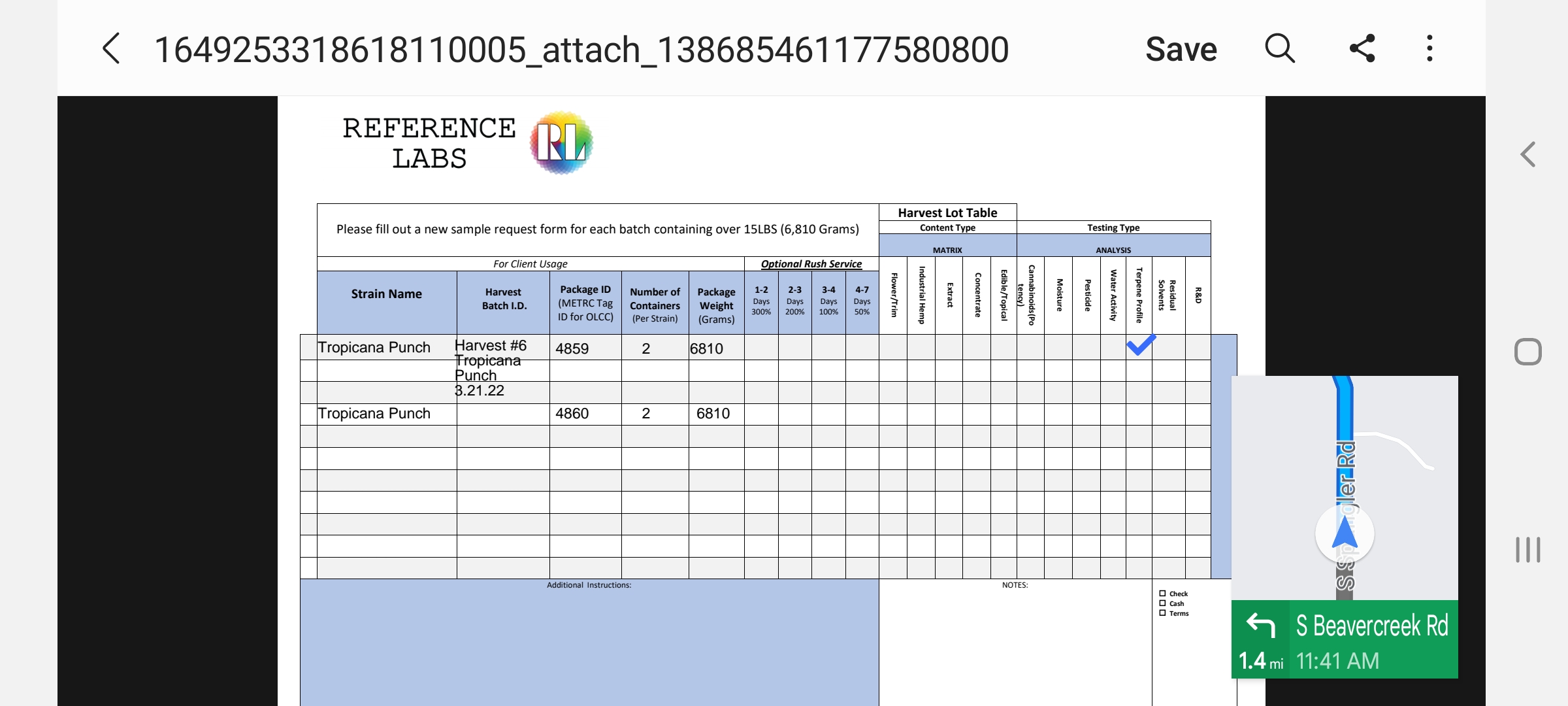Tap the document filename title
Screen dimensions: 1568x706
581,50
